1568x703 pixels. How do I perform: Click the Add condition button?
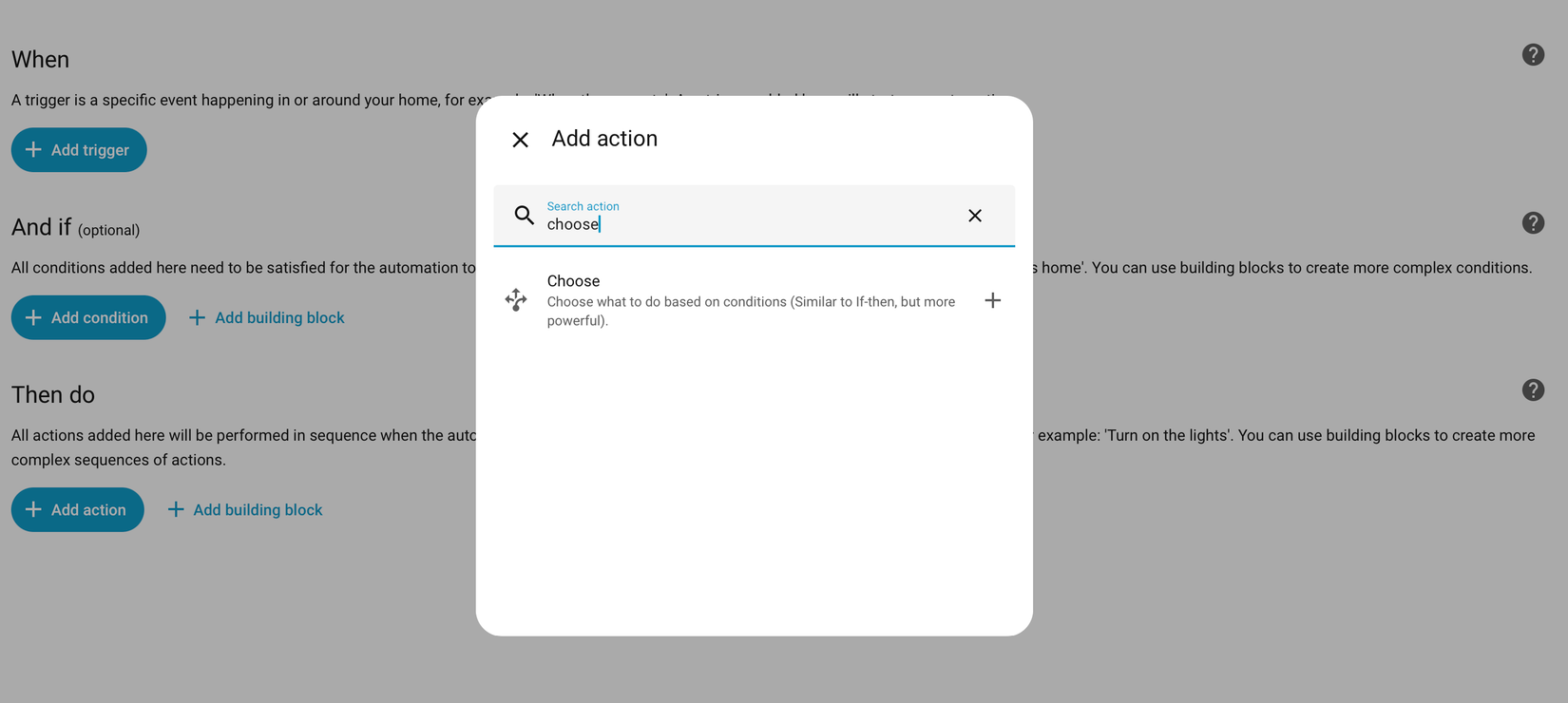[88, 317]
